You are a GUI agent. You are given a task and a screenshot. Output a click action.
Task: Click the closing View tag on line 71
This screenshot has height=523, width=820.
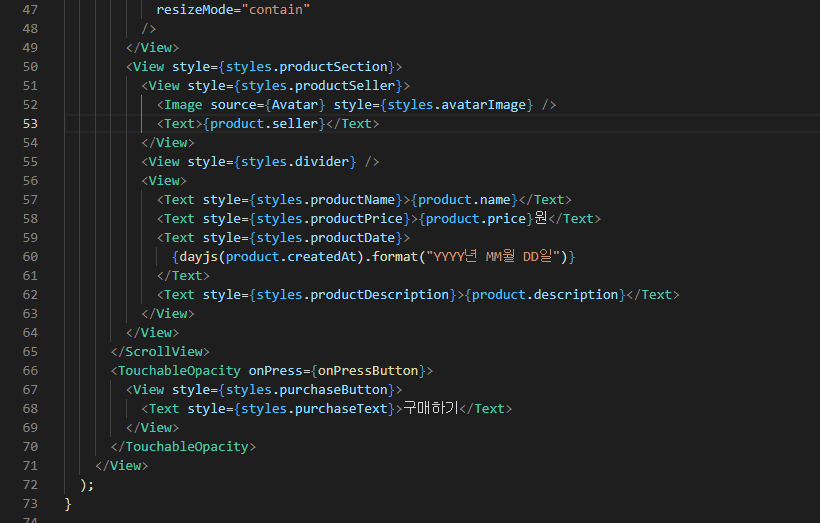[x=122, y=465]
